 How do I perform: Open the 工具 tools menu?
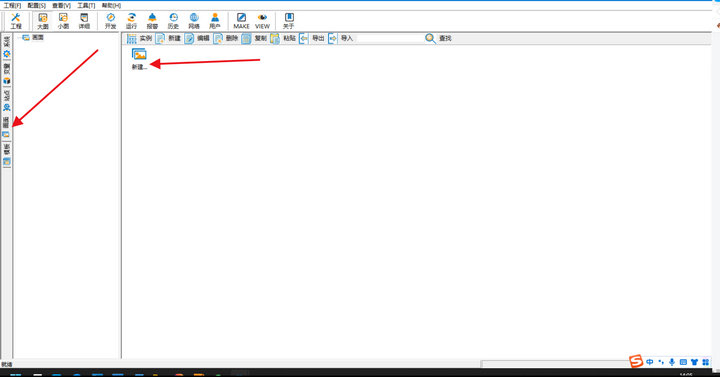(86, 6)
